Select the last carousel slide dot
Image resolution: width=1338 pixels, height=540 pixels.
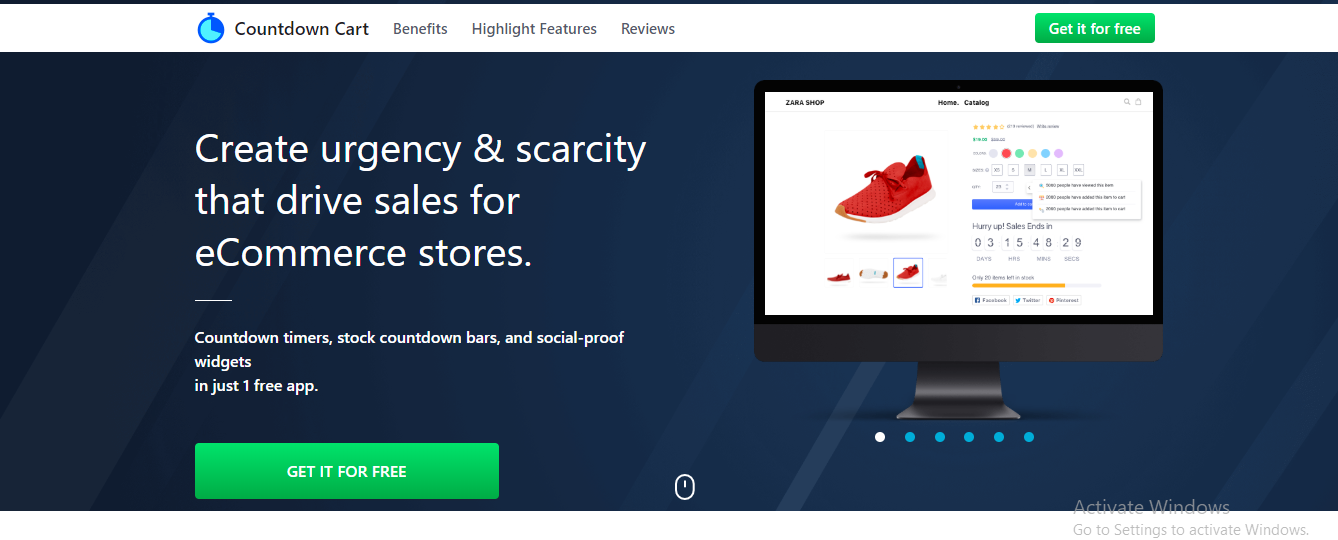1029,437
